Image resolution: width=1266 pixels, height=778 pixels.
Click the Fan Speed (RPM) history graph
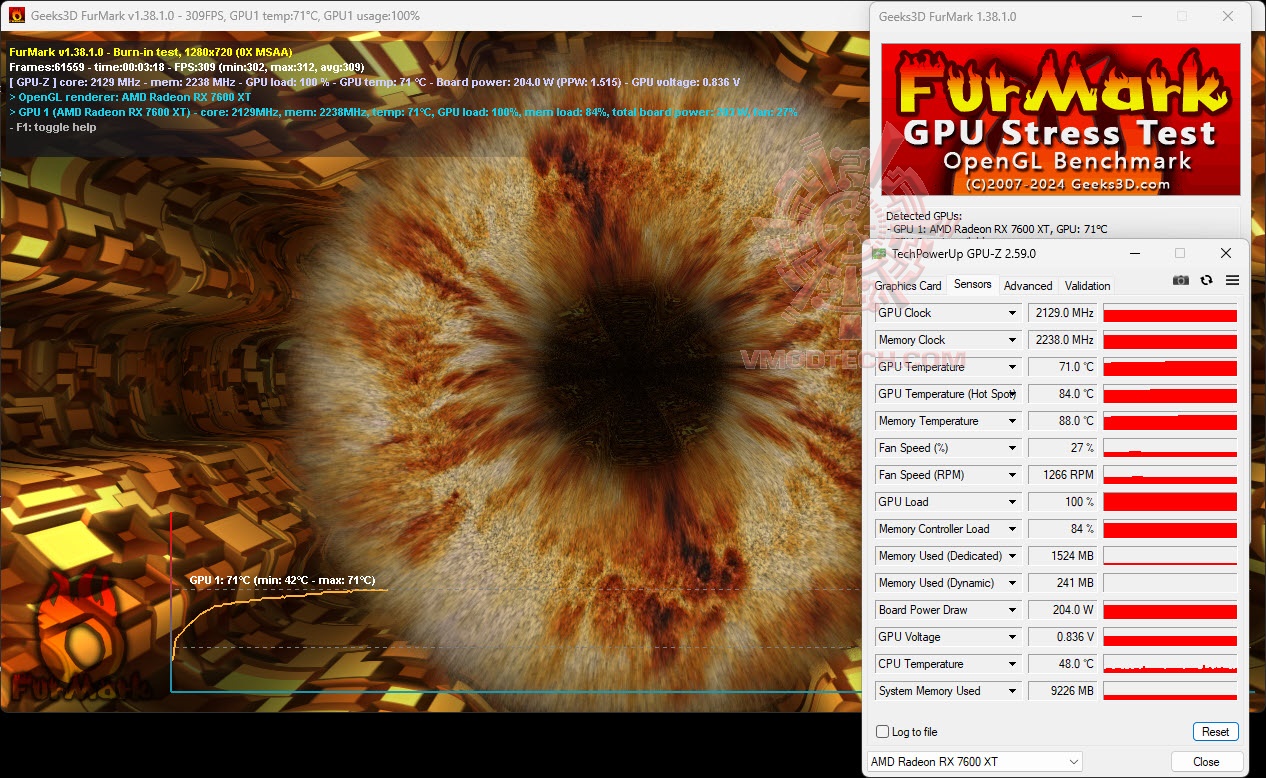(x=1170, y=475)
